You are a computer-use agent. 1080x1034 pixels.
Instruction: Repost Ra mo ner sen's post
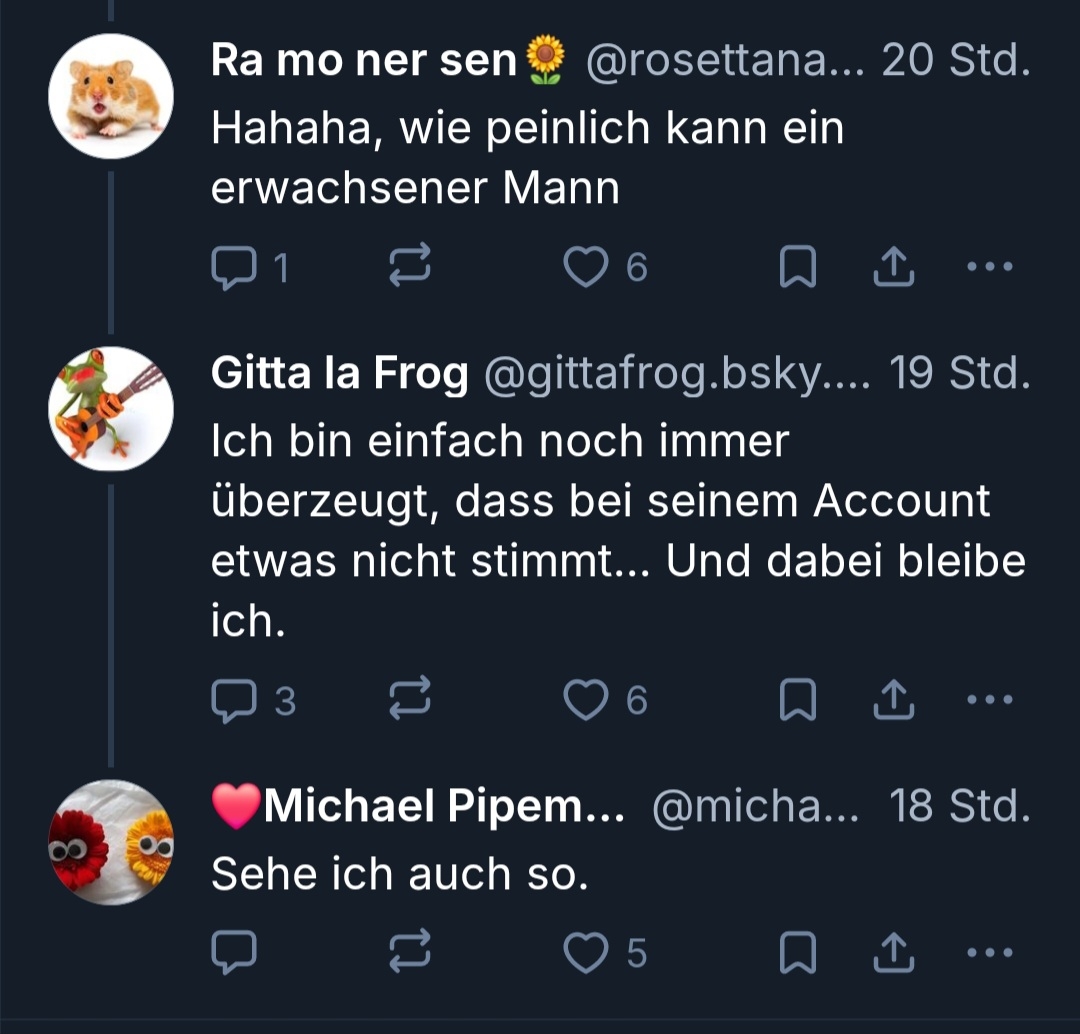pos(410,267)
